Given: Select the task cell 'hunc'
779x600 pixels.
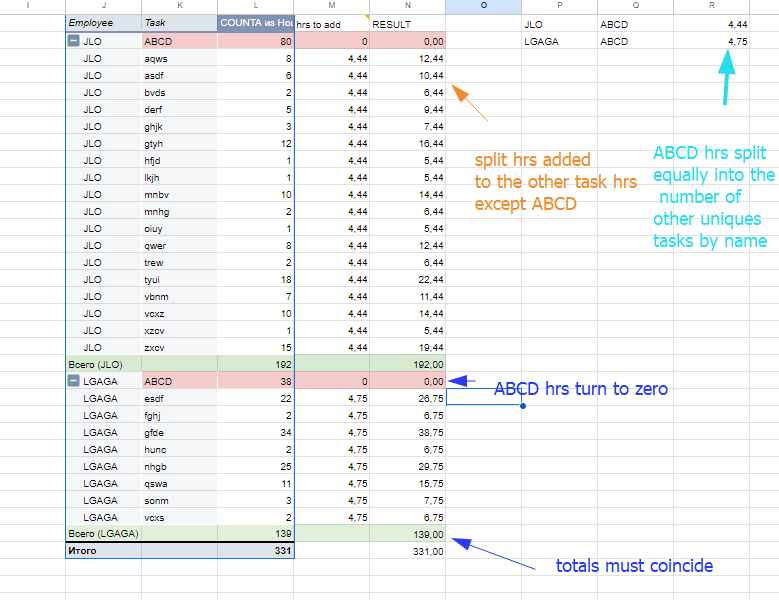Looking at the screenshot, I should point(179,449).
